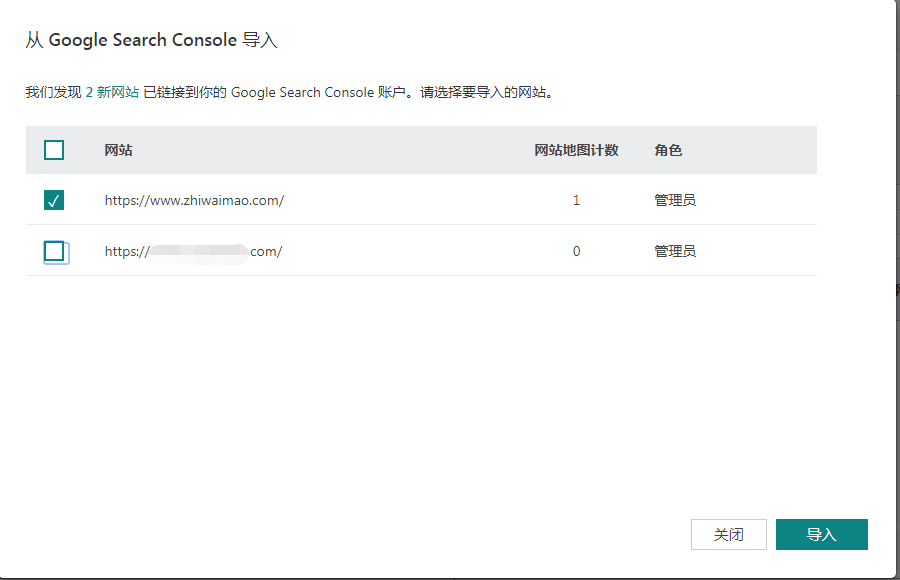The width and height of the screenshot is (900, 580).
Task: Click the 网站 column header
Action: pyautogui.click(x=118, y=150)
